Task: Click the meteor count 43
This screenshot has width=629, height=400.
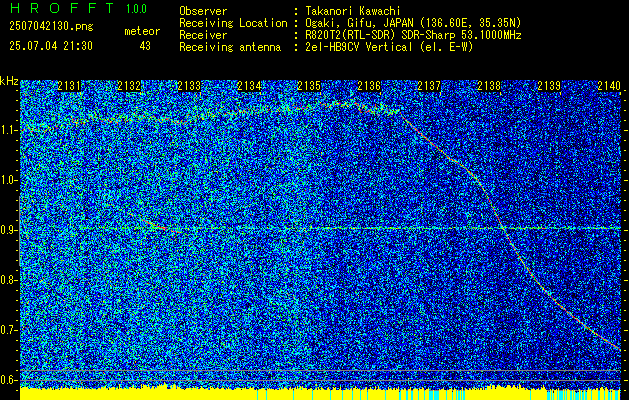Action: click(145, 46)
